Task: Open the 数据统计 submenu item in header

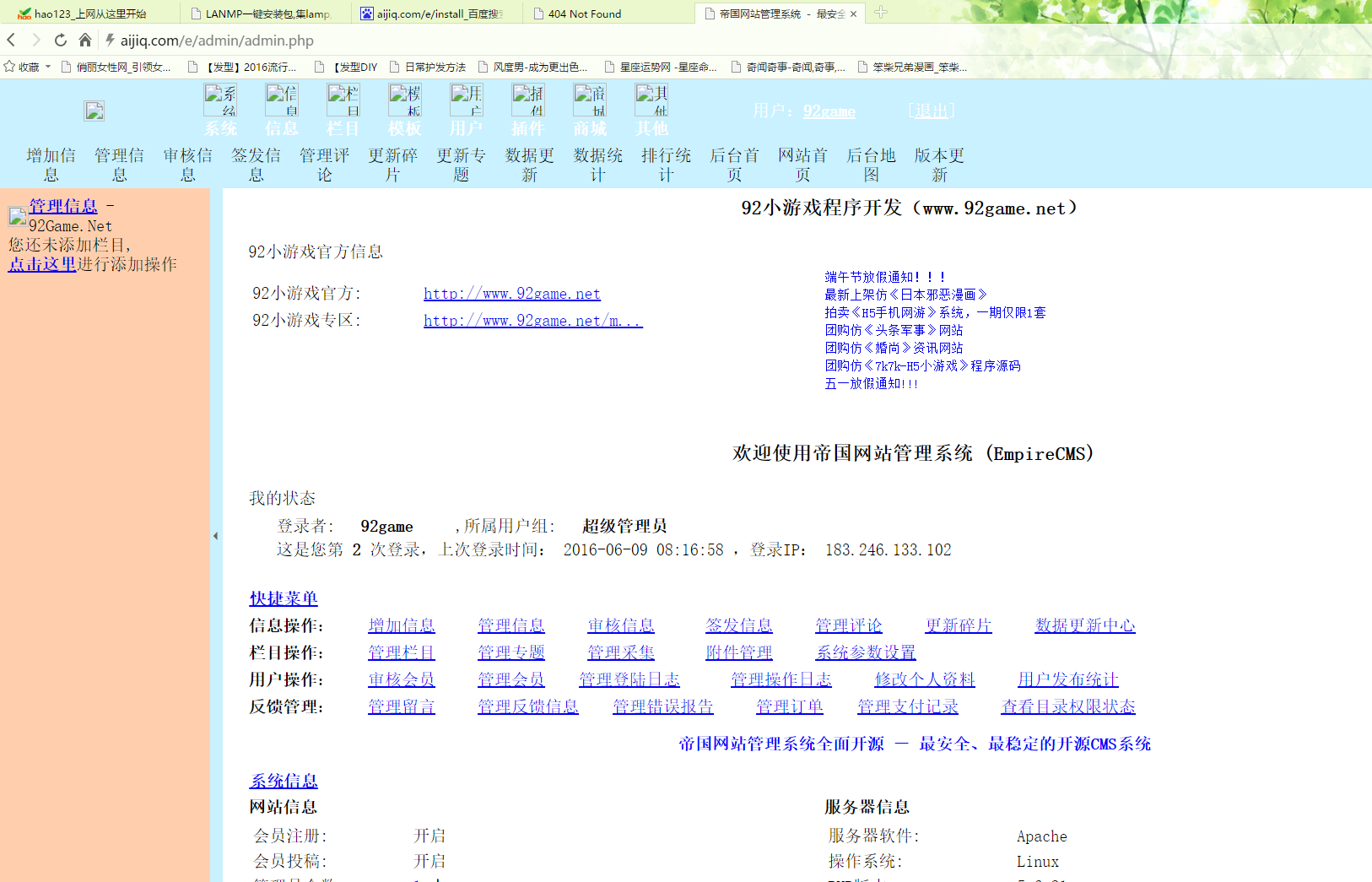Action: [597, 165]
